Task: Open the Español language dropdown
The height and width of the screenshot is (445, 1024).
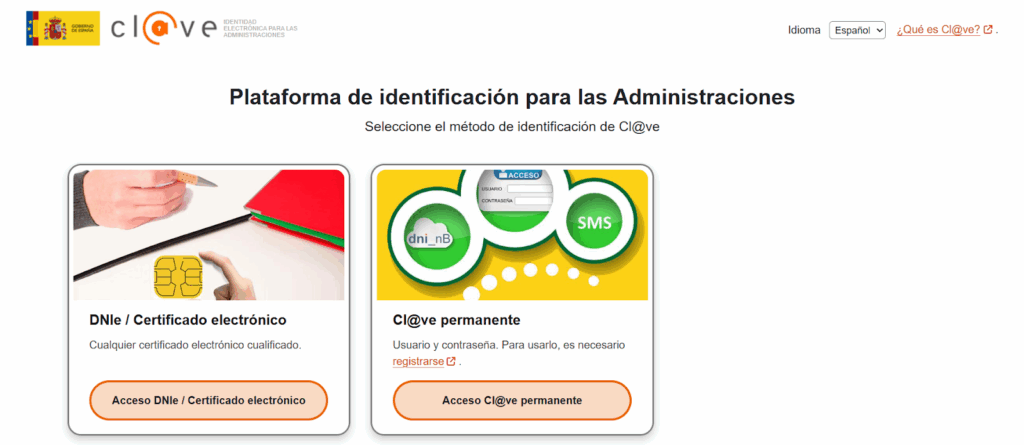Action: click(x=857, y=30)
